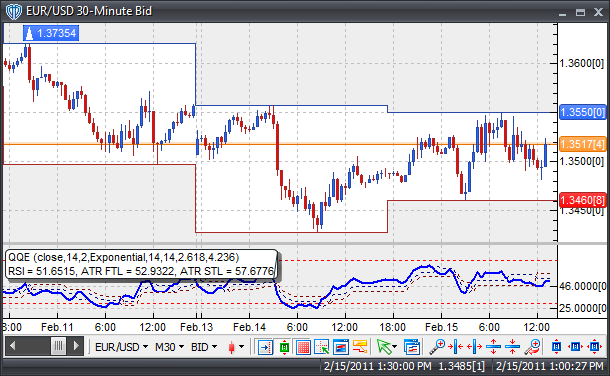Click the Feb.11 date axis label

(x=57, y=327)
